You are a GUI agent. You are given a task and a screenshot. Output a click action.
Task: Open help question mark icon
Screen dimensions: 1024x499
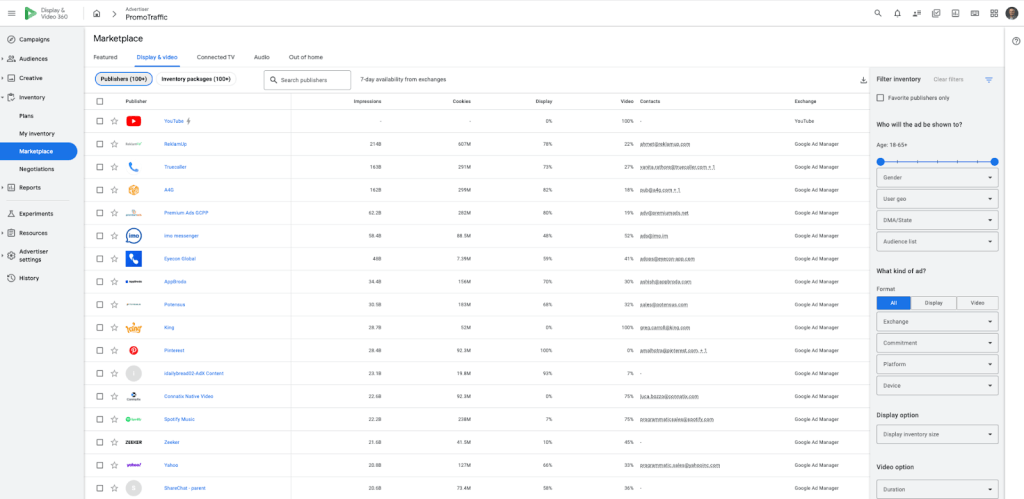click(x=1016, y=41)
